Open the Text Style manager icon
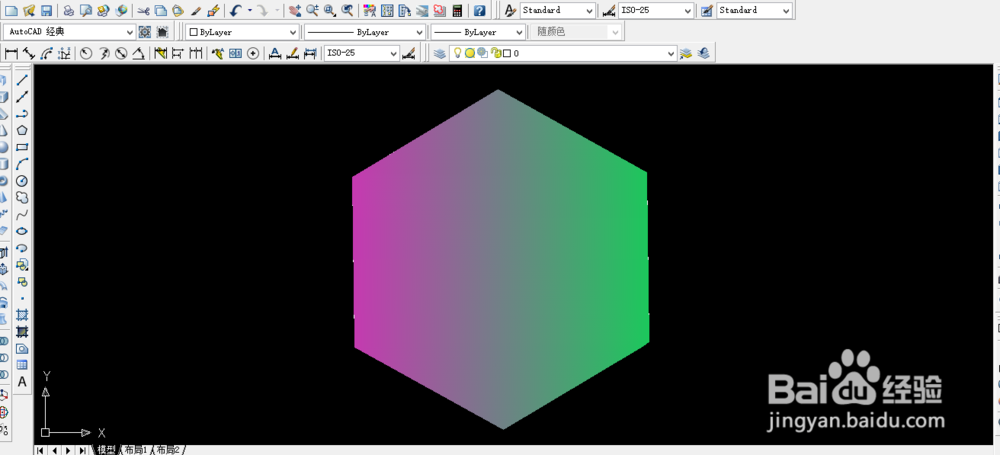 [510, 10]
